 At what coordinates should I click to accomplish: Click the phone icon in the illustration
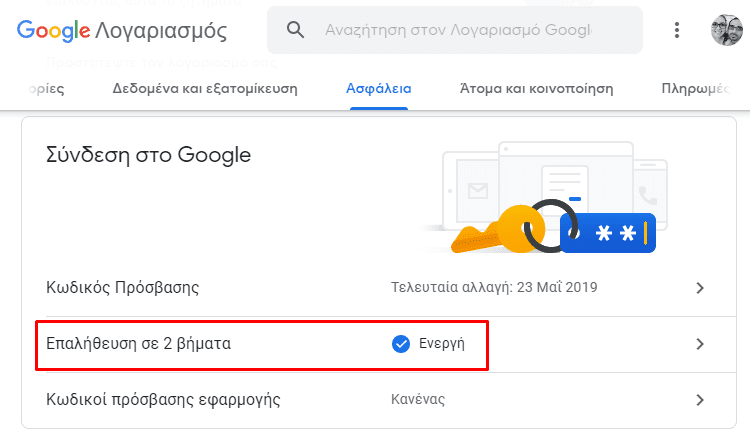pyautogui.click(x=648, y=196)
